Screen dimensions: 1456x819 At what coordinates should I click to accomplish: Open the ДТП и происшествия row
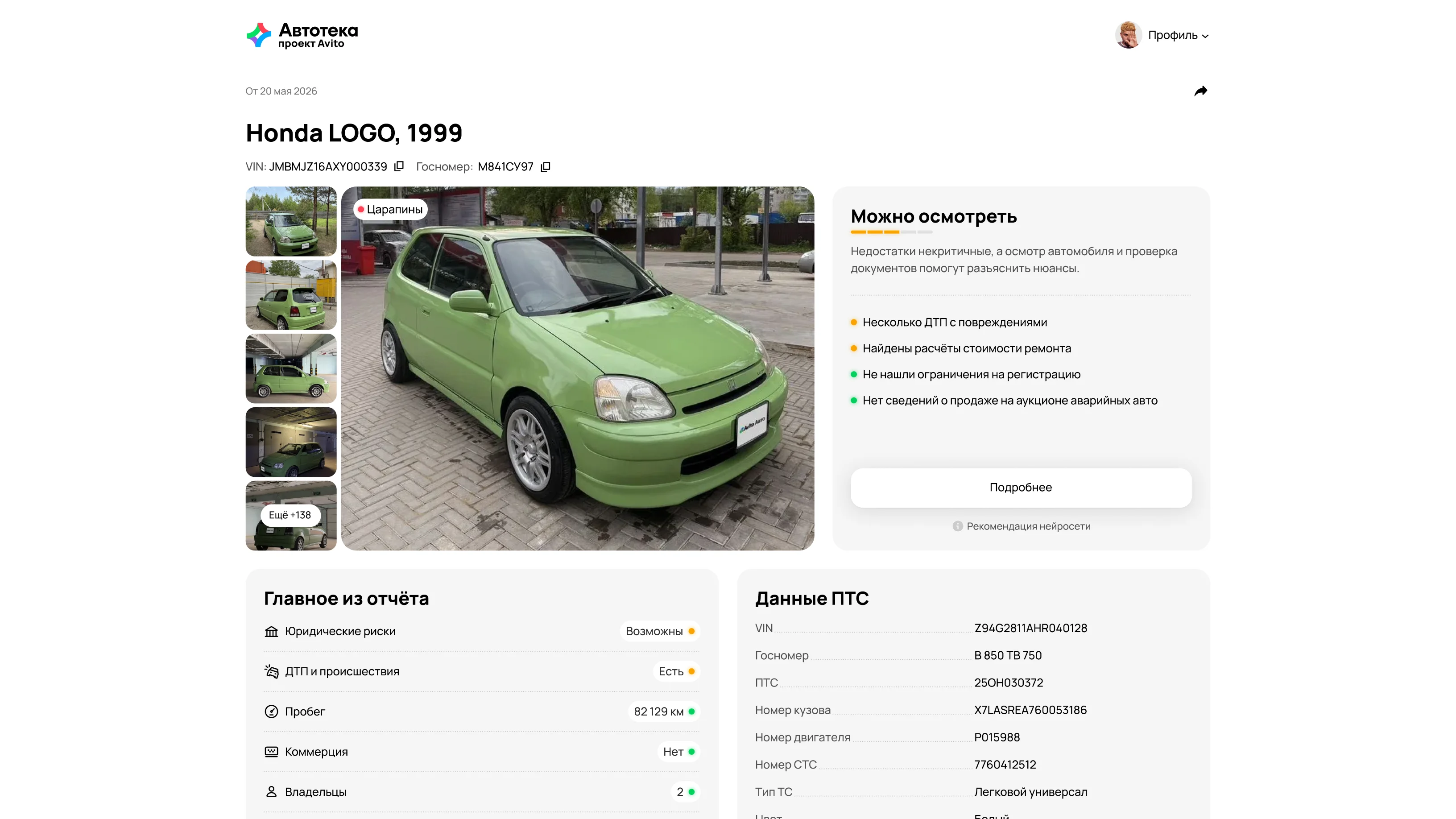pyautogui.click(x=482, y=671)
